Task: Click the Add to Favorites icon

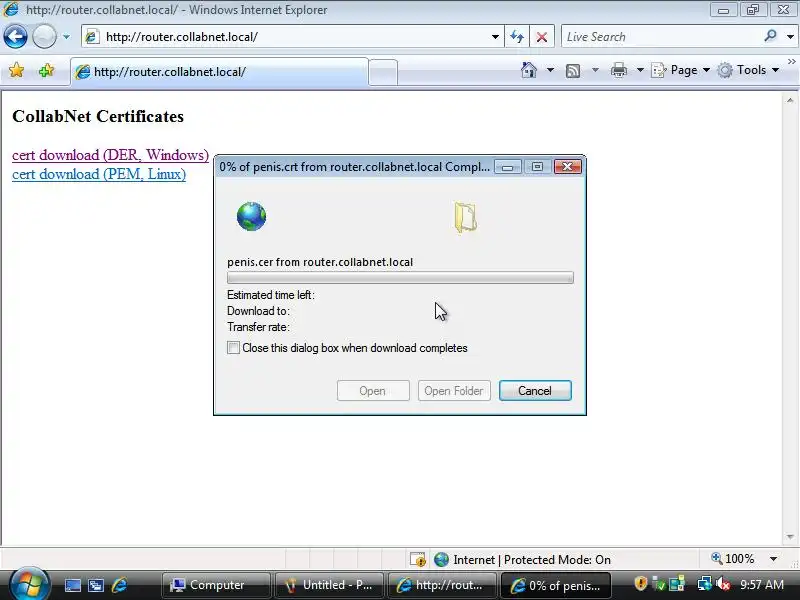Action: pos(46,70)
